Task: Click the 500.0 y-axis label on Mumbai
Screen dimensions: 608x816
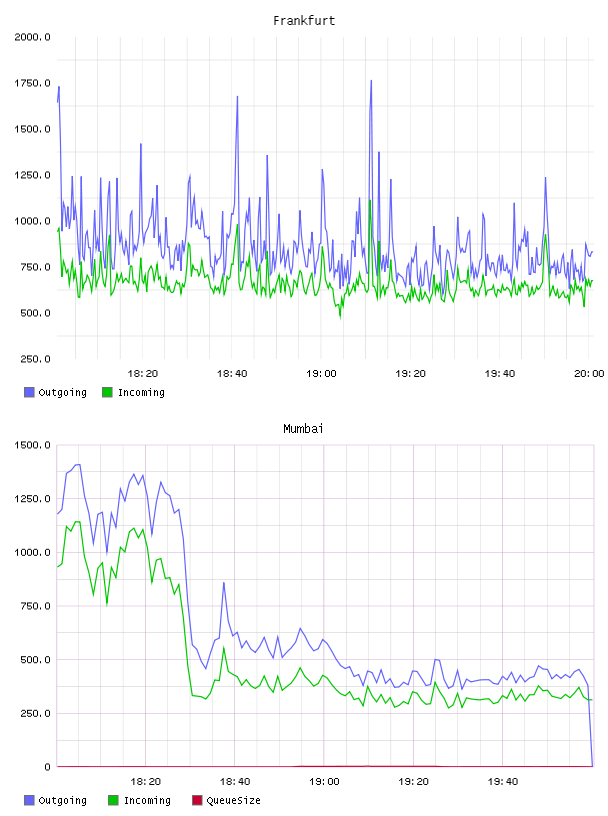Action: (35, 659)
